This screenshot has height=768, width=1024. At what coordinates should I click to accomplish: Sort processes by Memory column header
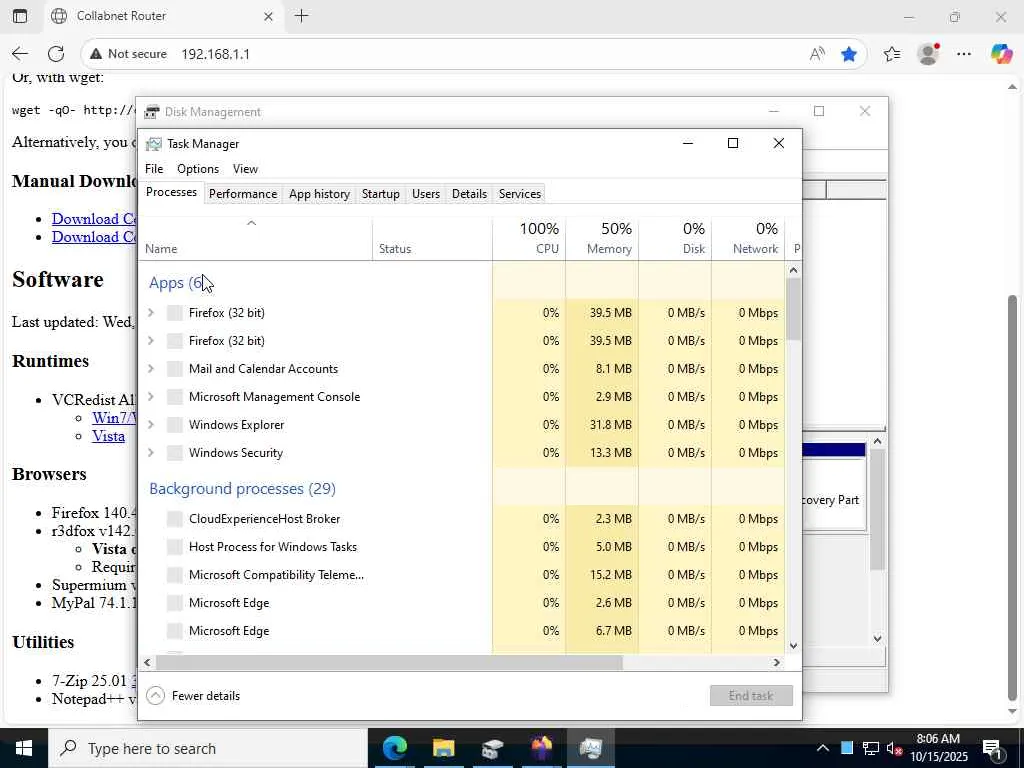point(602,238)
